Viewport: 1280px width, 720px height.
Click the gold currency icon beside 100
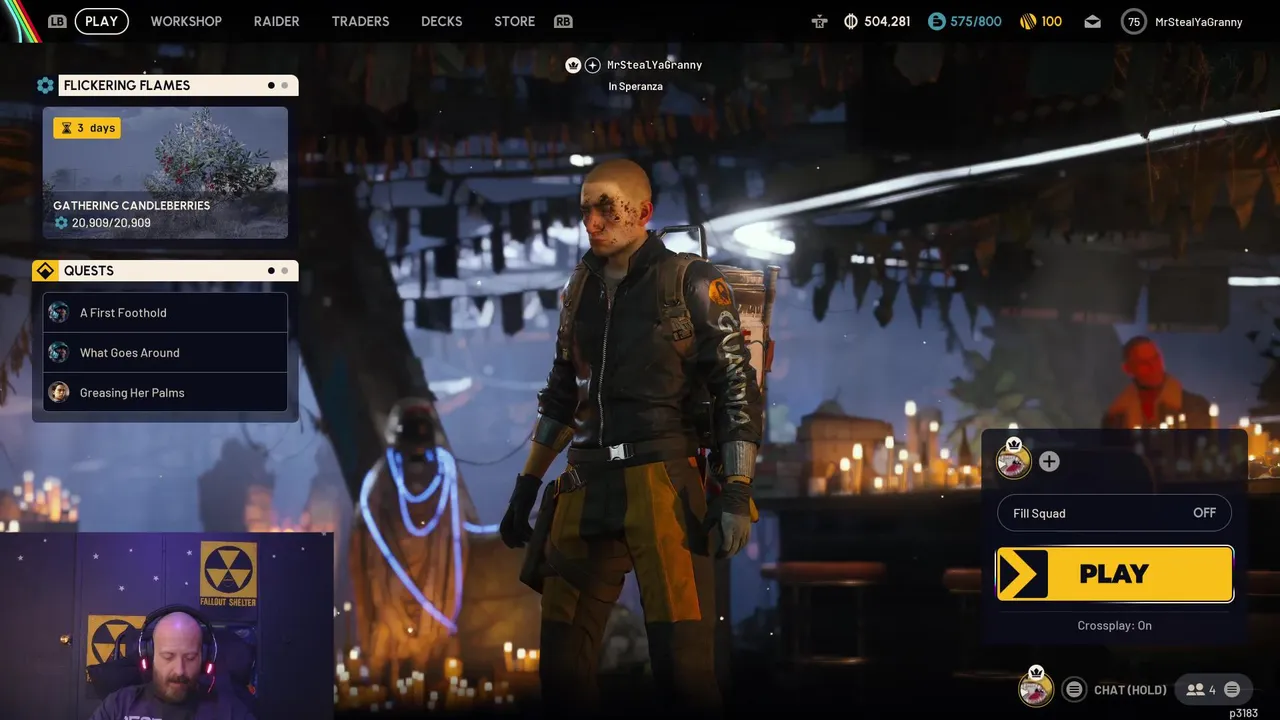[x=1028, y=21]
